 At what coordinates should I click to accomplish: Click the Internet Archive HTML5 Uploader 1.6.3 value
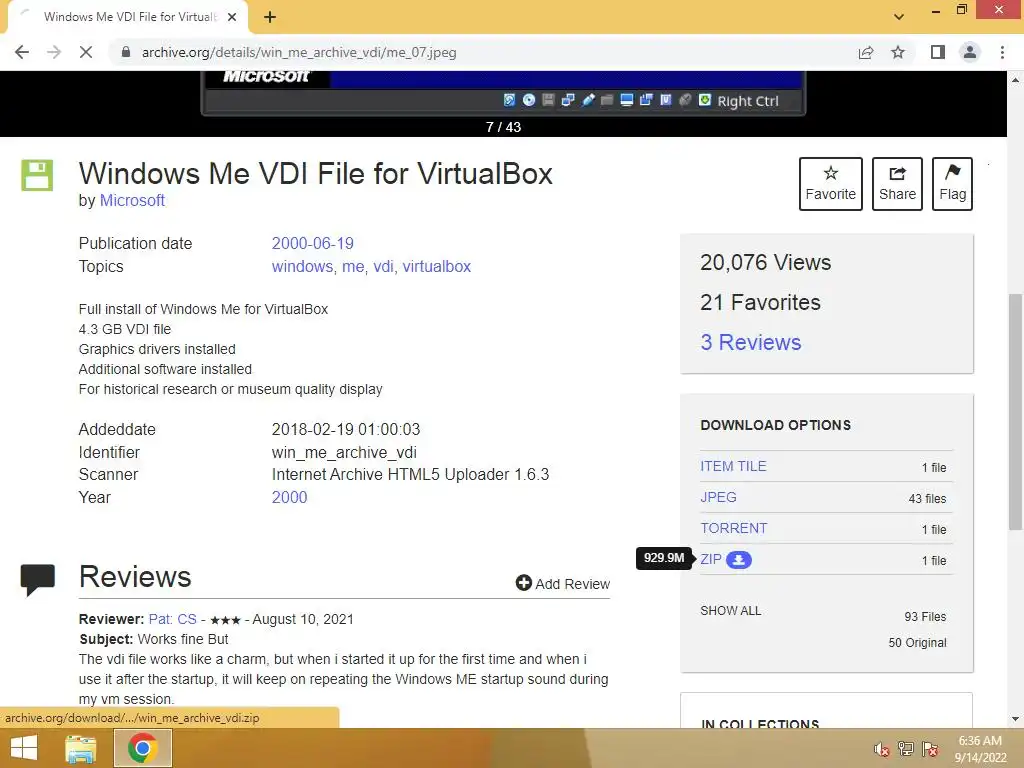pyautogui.click(x=410, y=475)
